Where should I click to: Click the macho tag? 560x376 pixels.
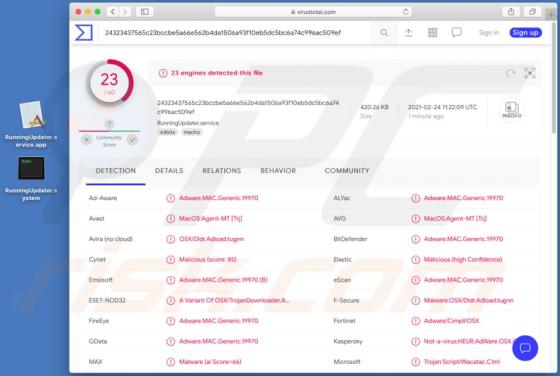pos(192,132)
